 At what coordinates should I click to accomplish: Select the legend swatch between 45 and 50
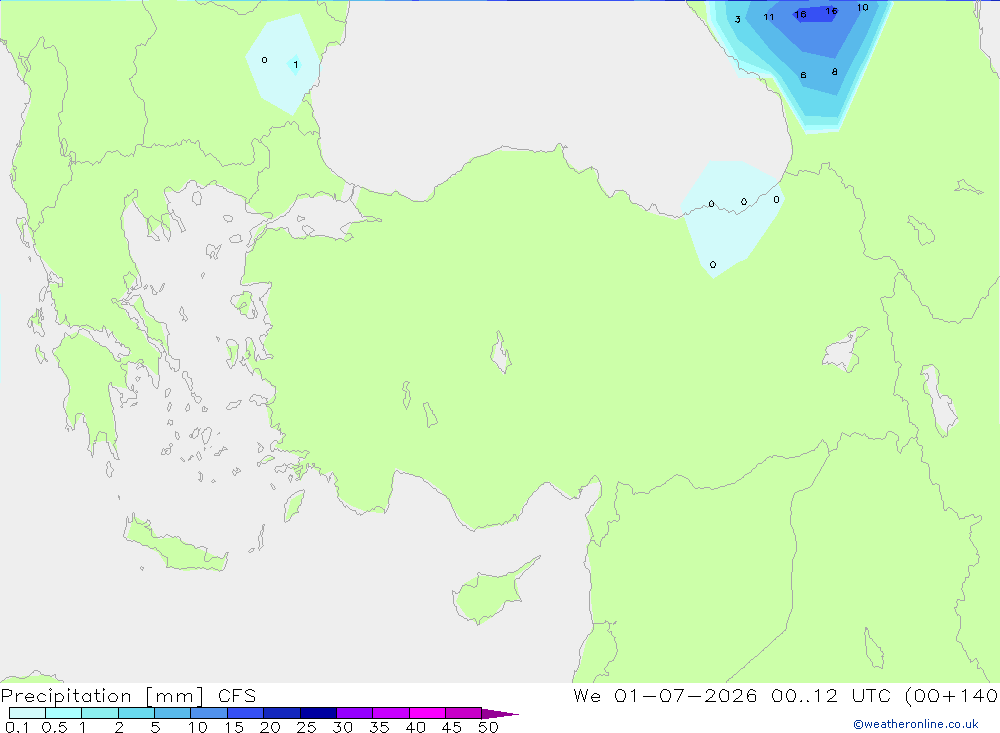(463, 713)
